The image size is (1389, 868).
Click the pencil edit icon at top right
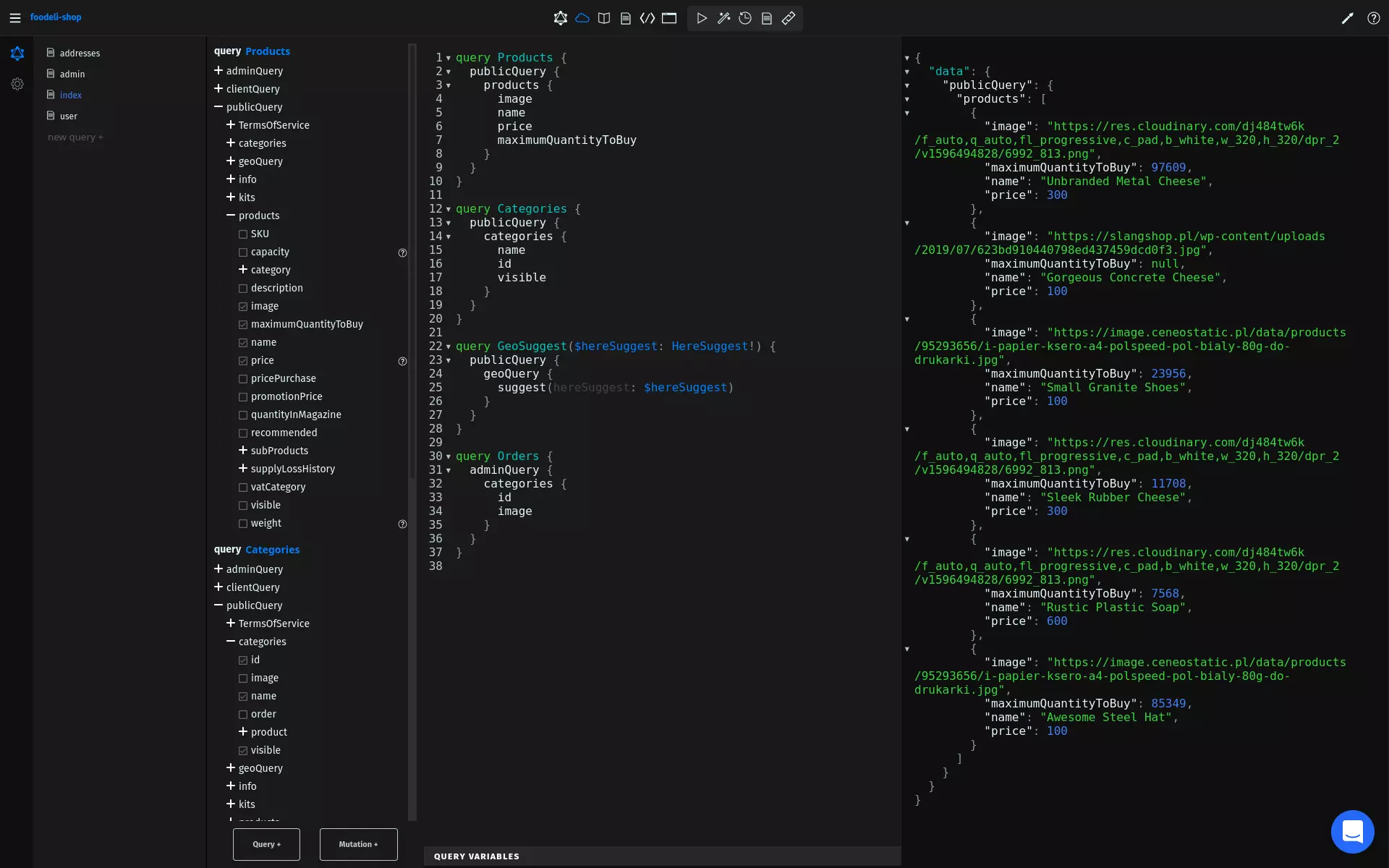pos(1347,18)
